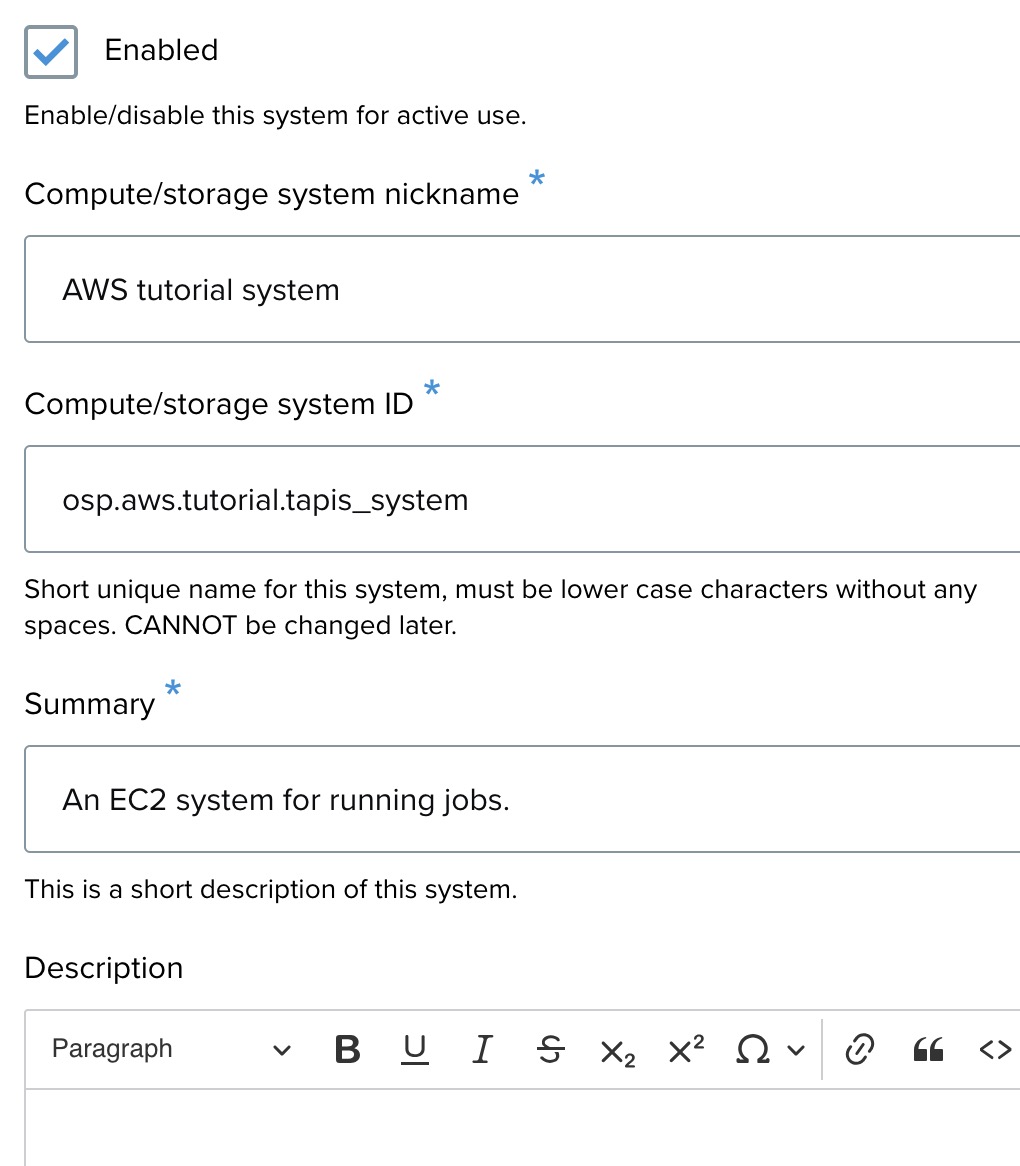Click the Description field label
This screenshot has width=1020, height=1166.
click(104, 968)
